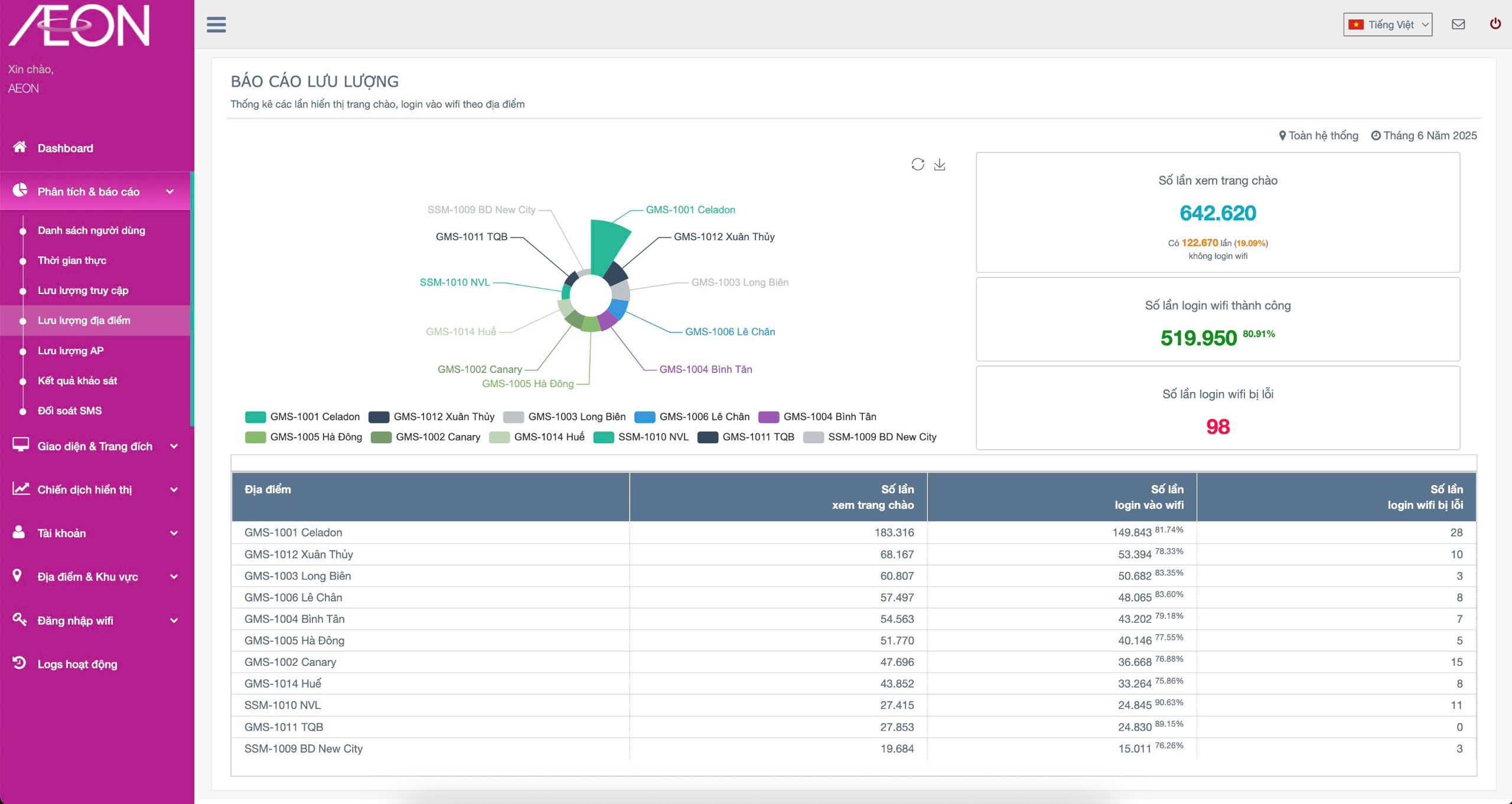Viewport: 1512px width, 804px height.
Task: Click the key icon for Đăng nhập wifi
Action: 19,619
